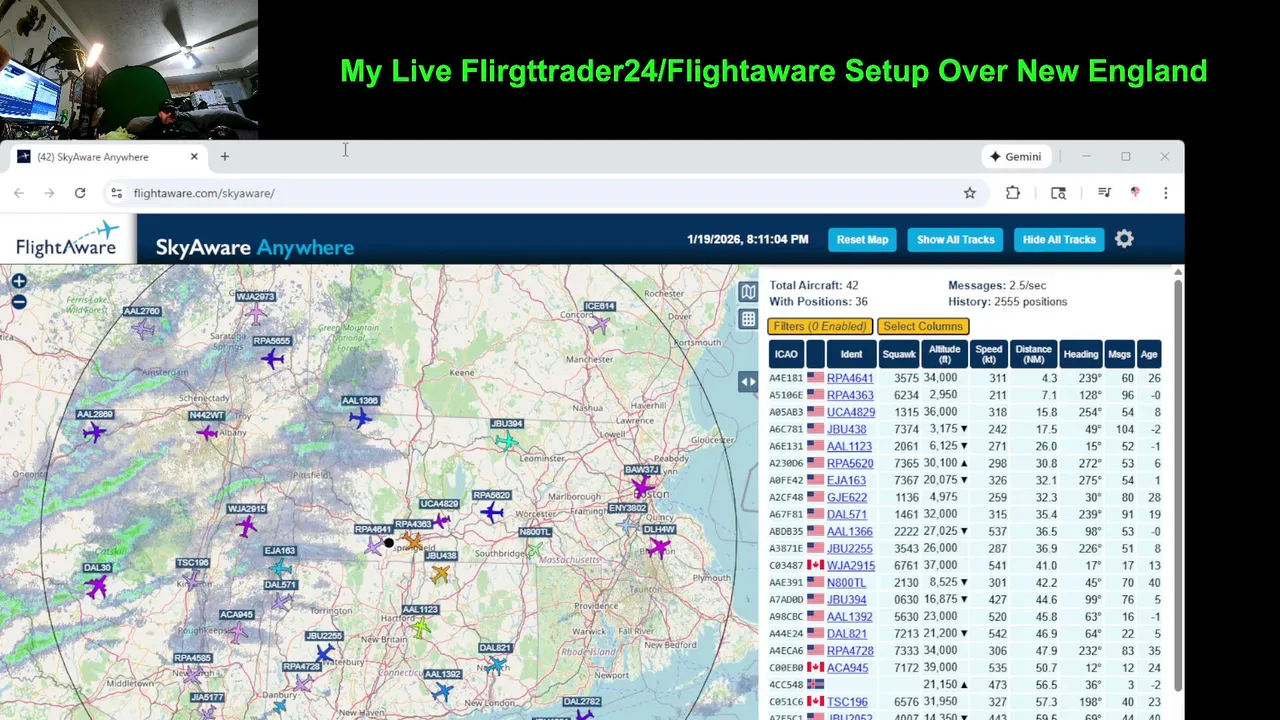The width and height of the screenshot is (1280, 720).
Task: Open UCA4829 flight link
Action: tap(851, 412)
